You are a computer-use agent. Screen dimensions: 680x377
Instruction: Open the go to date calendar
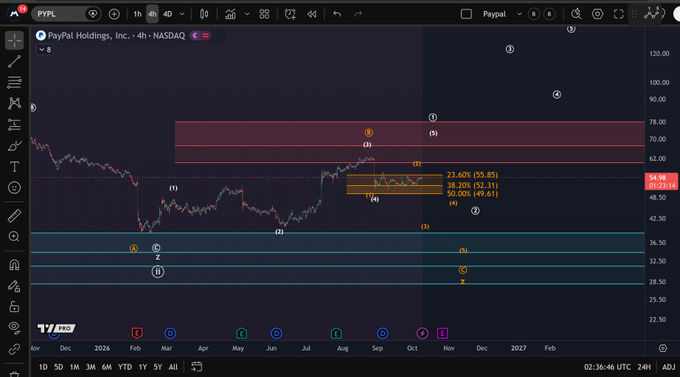196,367
